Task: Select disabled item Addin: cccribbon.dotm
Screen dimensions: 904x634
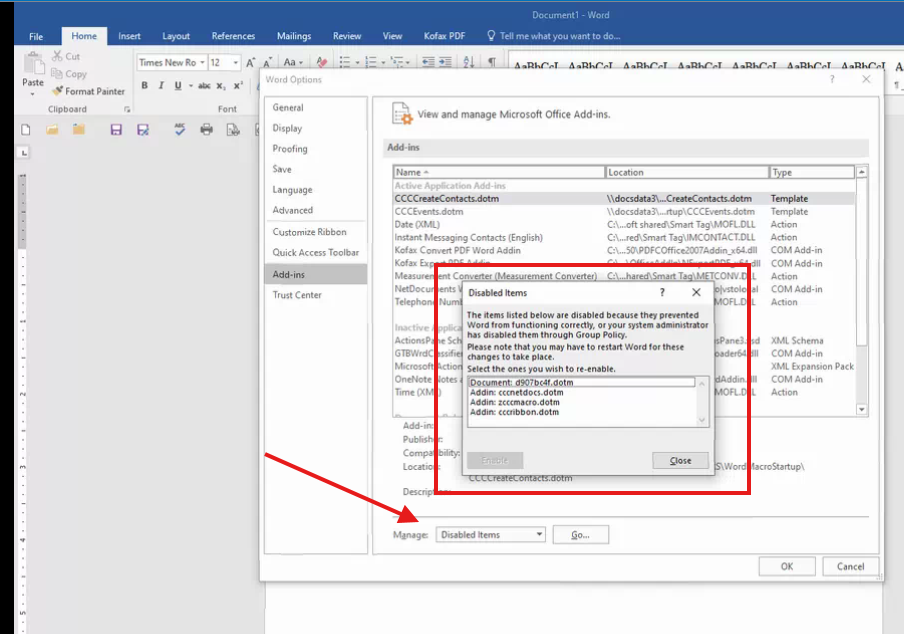Action: click(582, 412)
